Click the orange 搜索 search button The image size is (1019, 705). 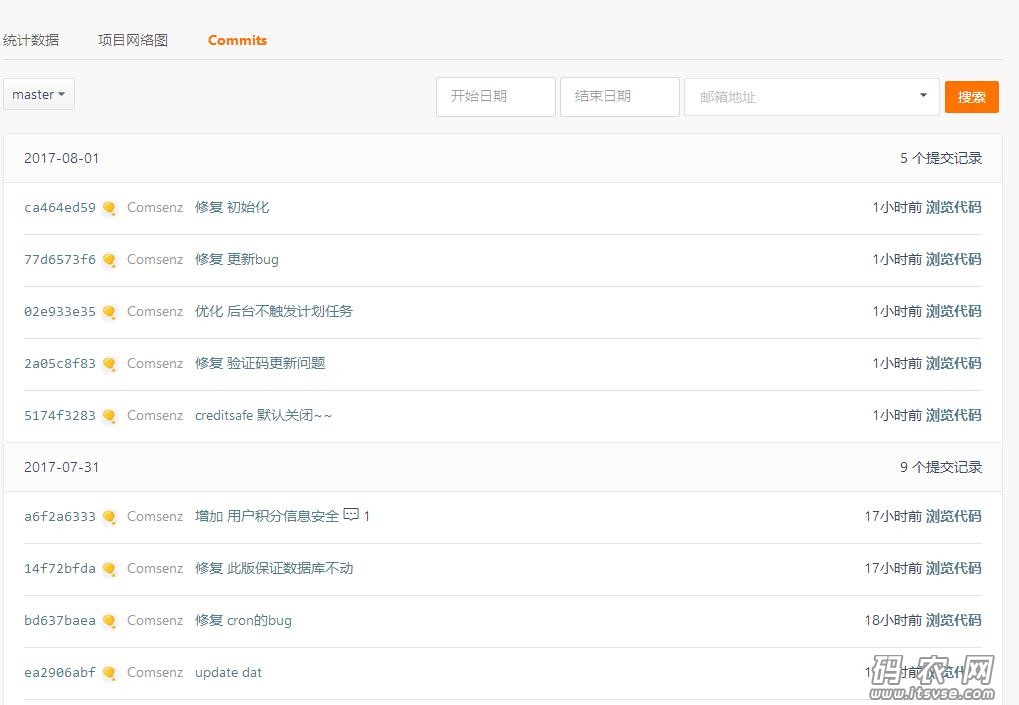[x=972, y=97]
